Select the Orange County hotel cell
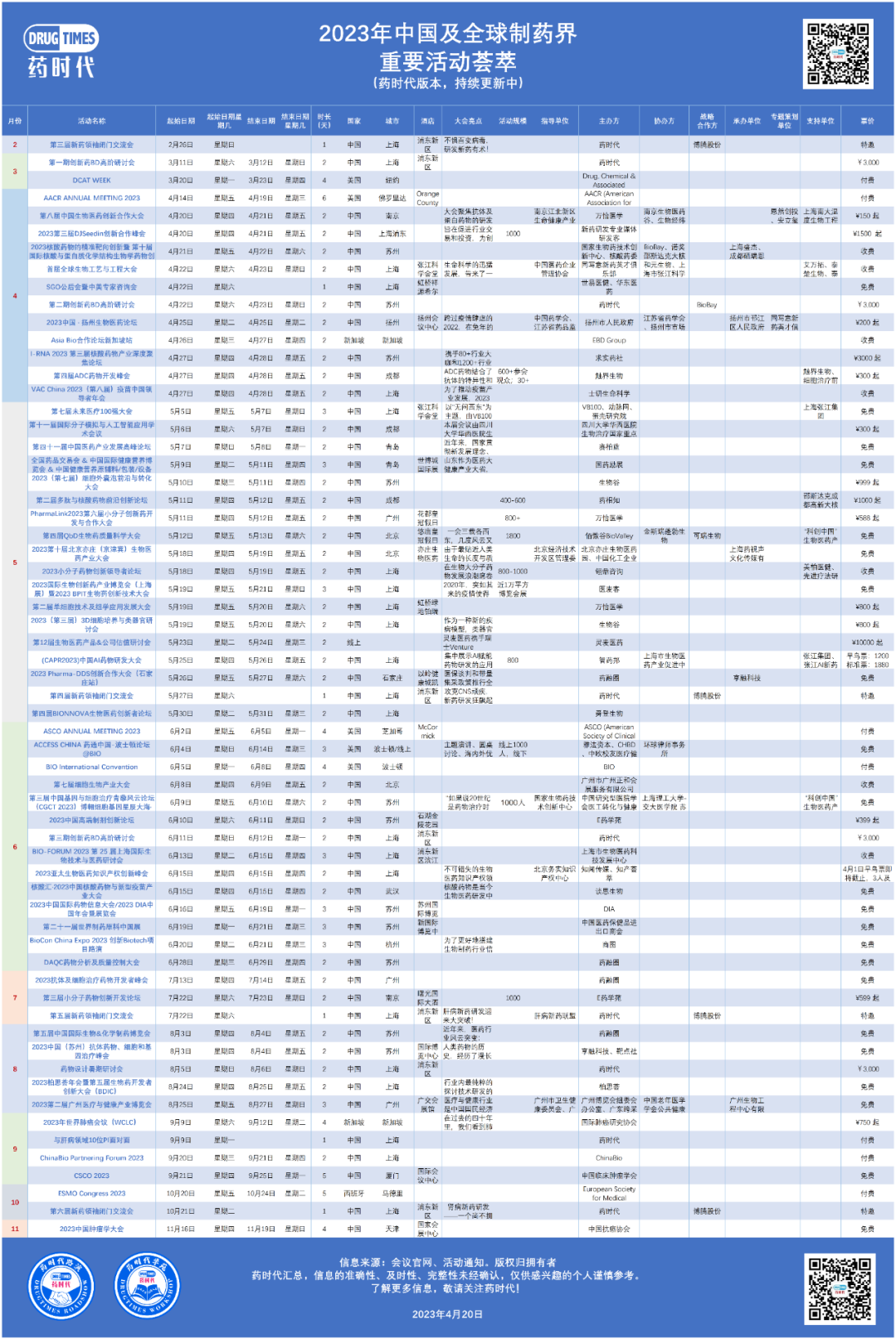This screenshot has height=1339, width=896. point(427,198)
